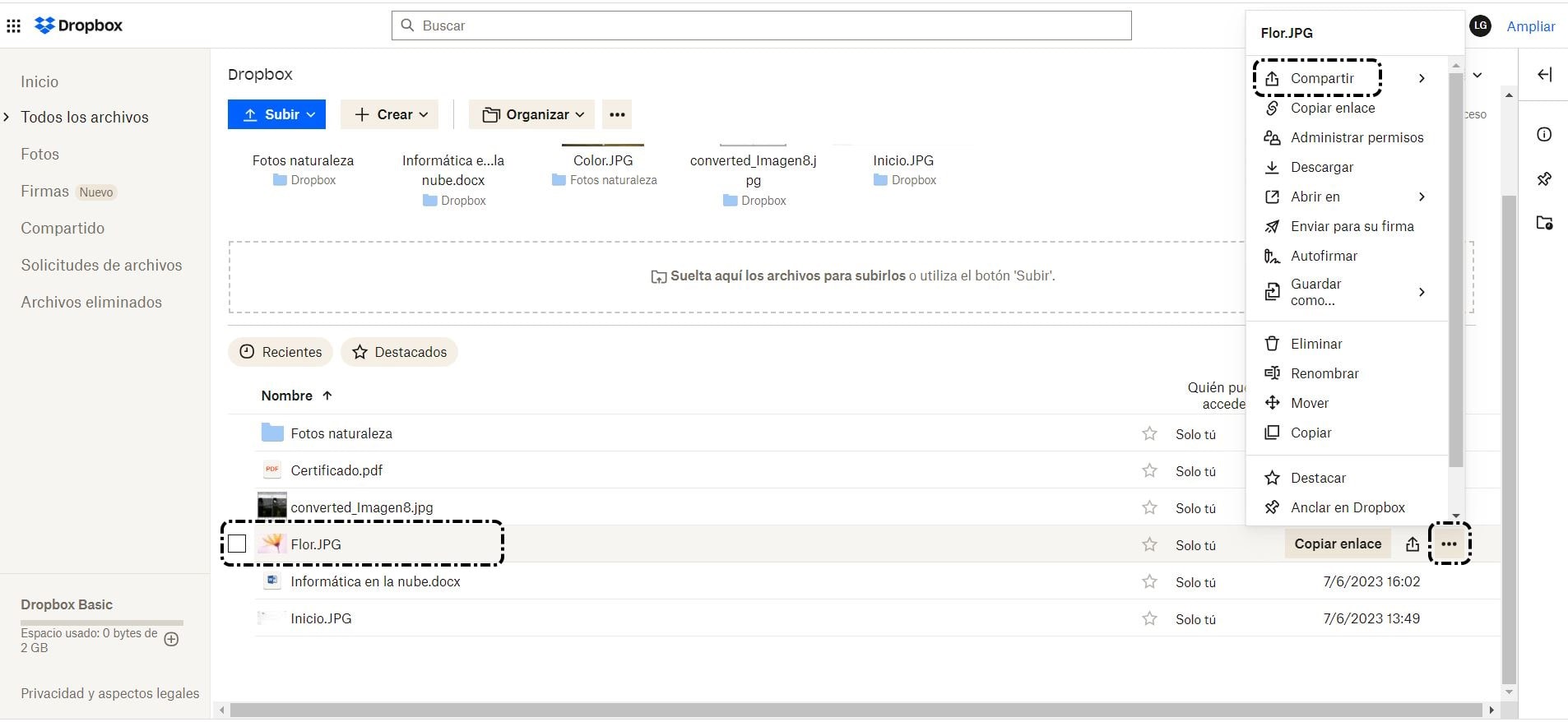This screenshot has height=722, width=1568.
Task: Go to Inicio in the sidebar
Action: (x=39, y=81)
